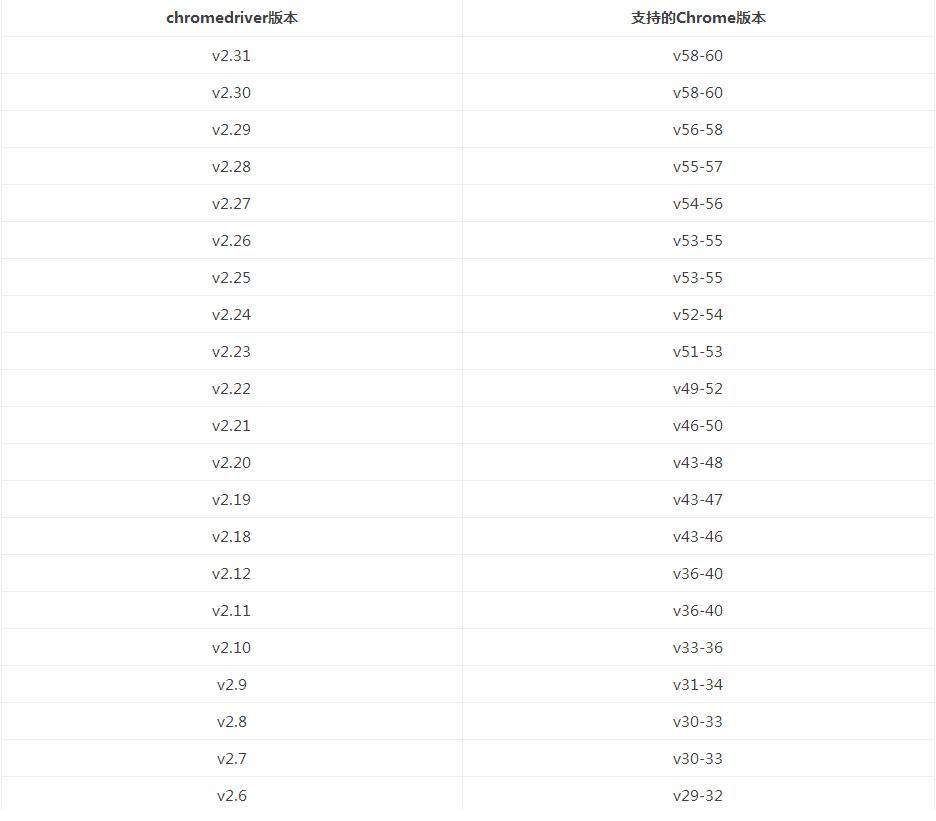Select the v54-56 supported Chrome cell
Viewport: 936px width, 821px height.
pyautogui.click(x=698, y=204)
